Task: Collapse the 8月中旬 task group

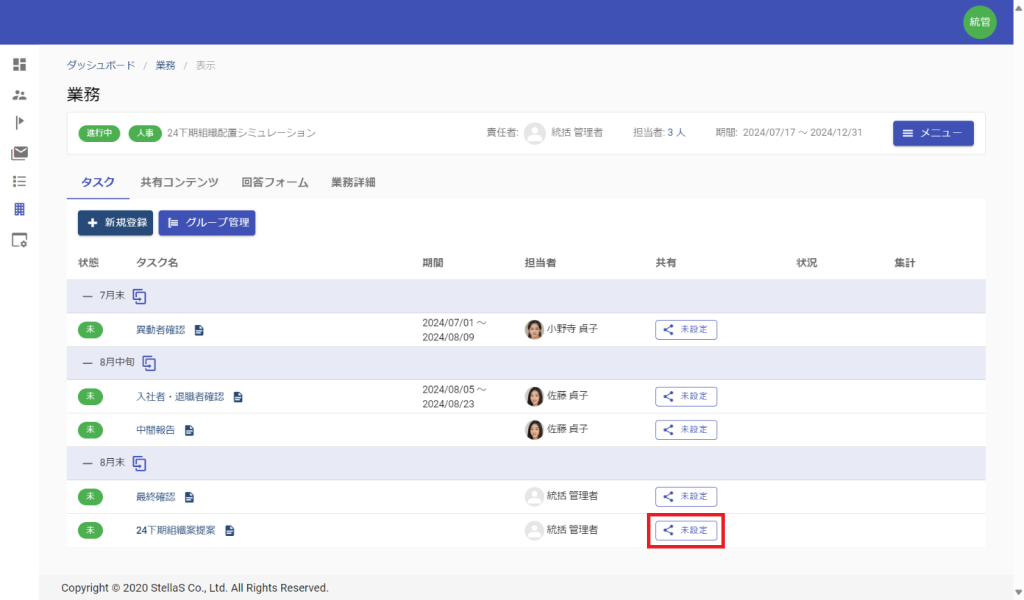Action: pos(85,363)
